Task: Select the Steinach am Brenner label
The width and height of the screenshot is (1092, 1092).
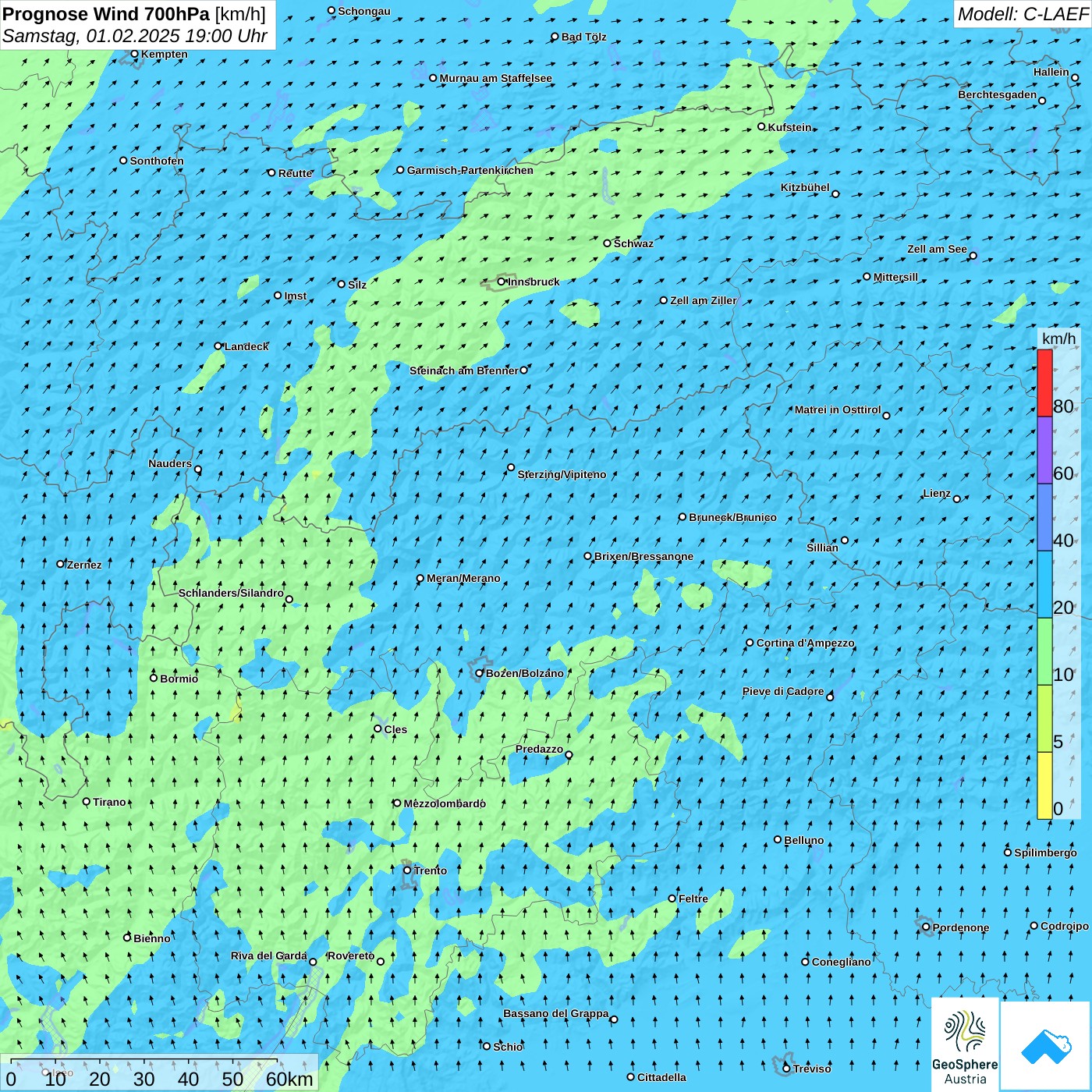Action: [x=464, y=371]
